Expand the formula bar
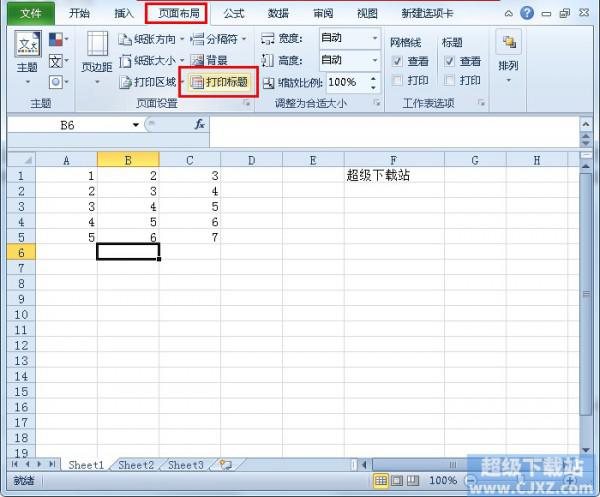Image resolution: width=600 pixels, height=497 pixels. tap(586, 124)
